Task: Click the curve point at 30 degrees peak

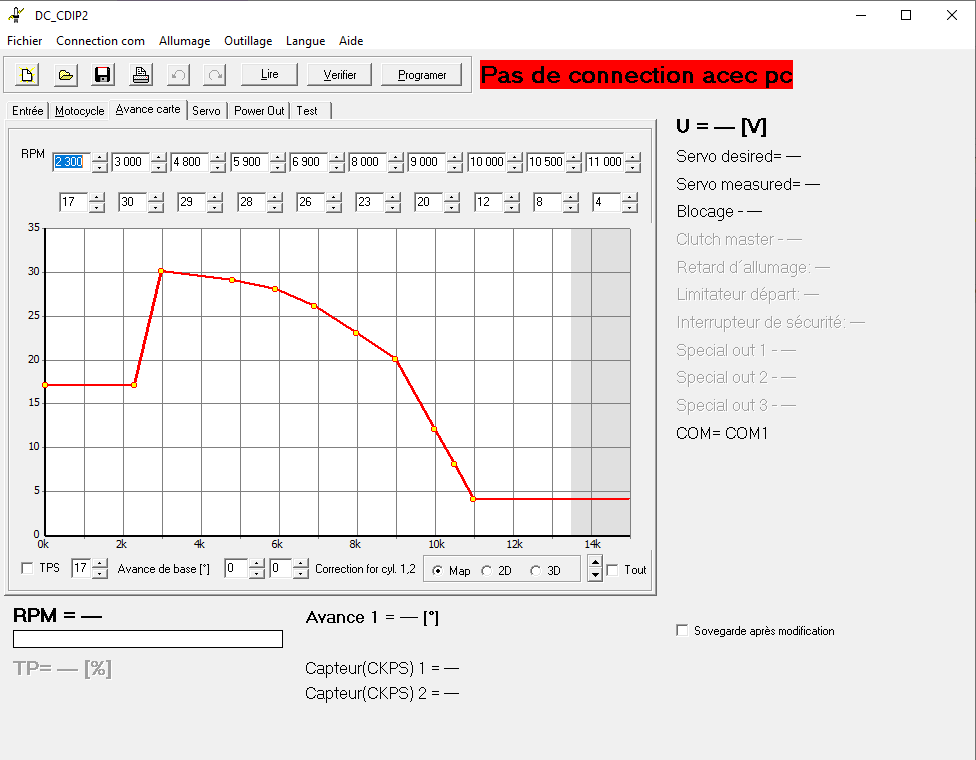Action: (161, 271)
